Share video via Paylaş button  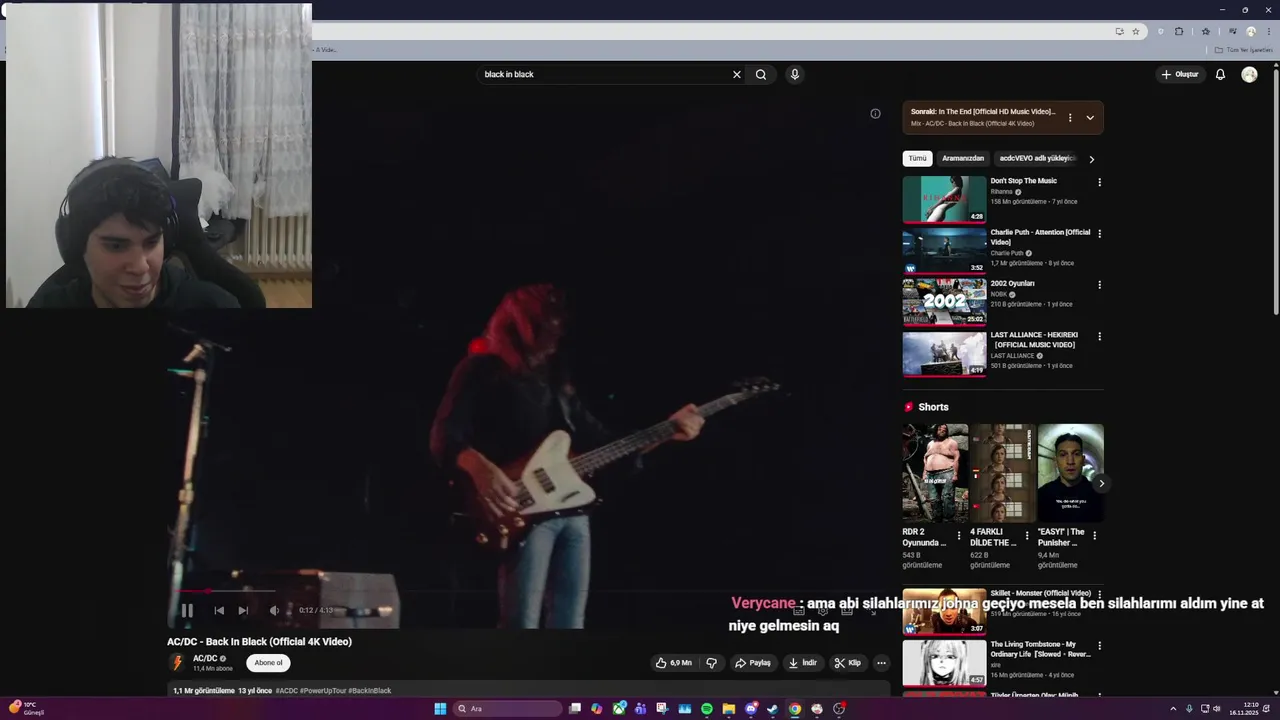pos(753,663)
